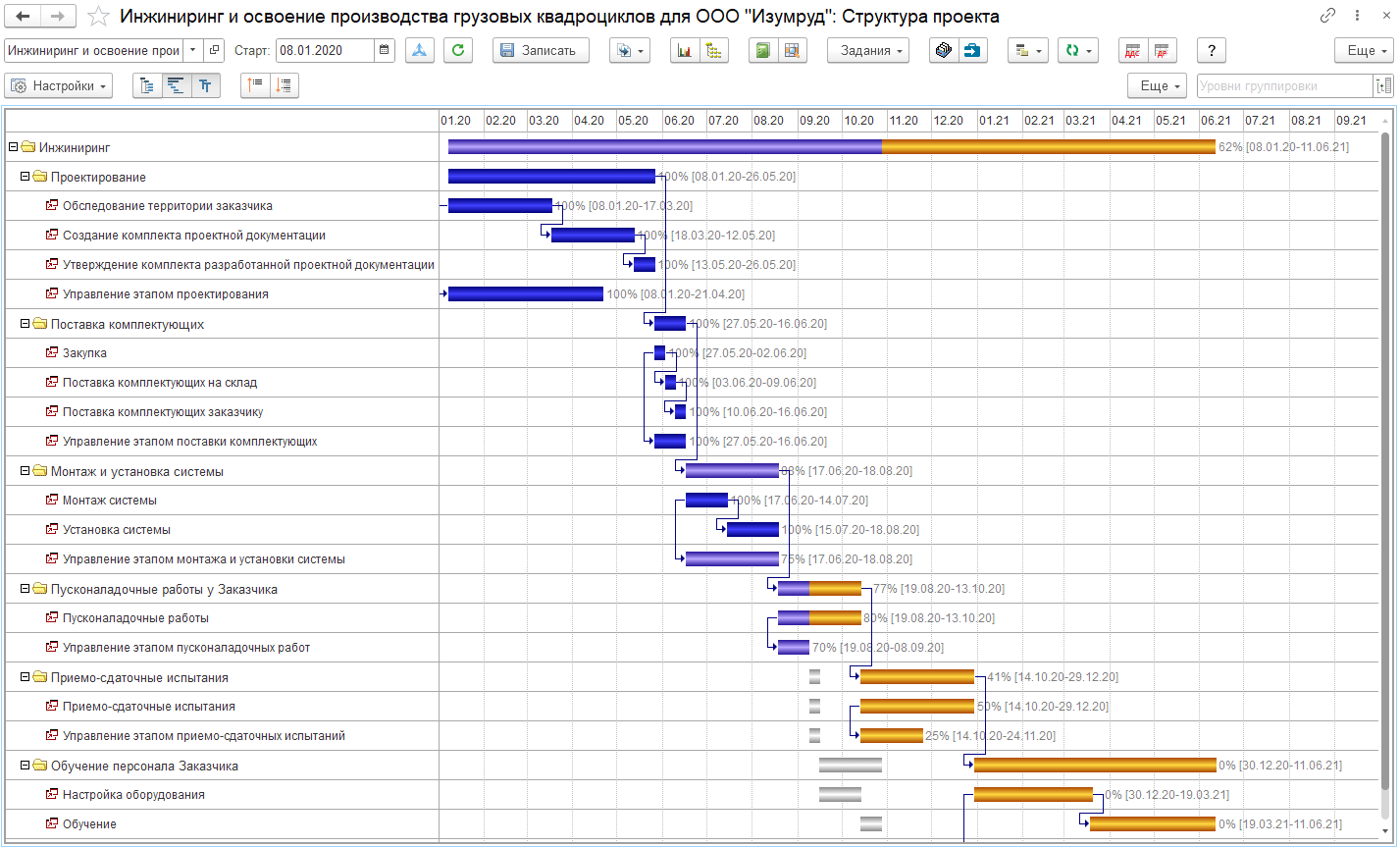Add project to favorites with star icon
Screen dimensions: 1400x847
pos(98,16)
